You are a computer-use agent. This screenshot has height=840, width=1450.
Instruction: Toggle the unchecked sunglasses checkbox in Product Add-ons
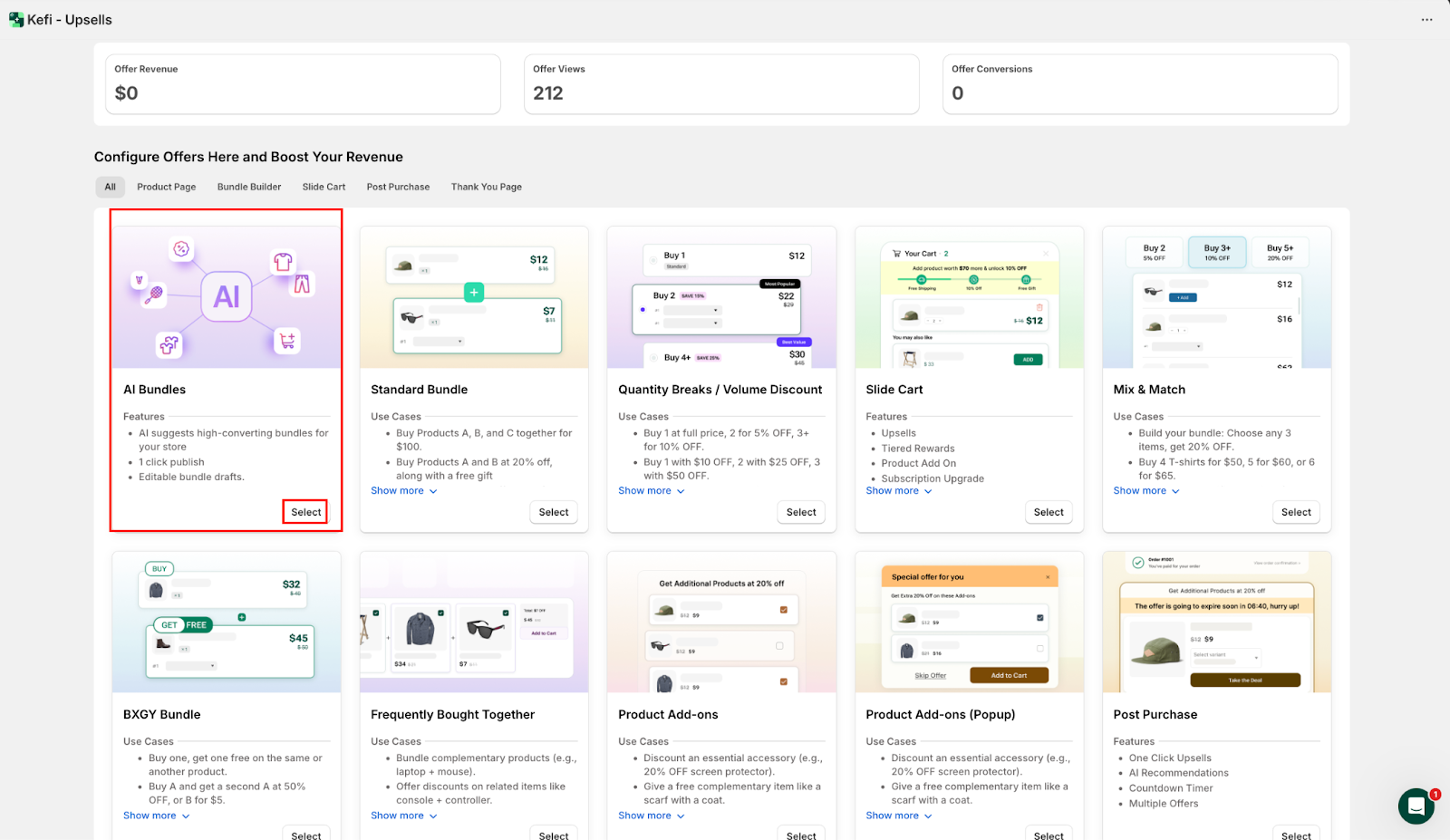(779, 646)
